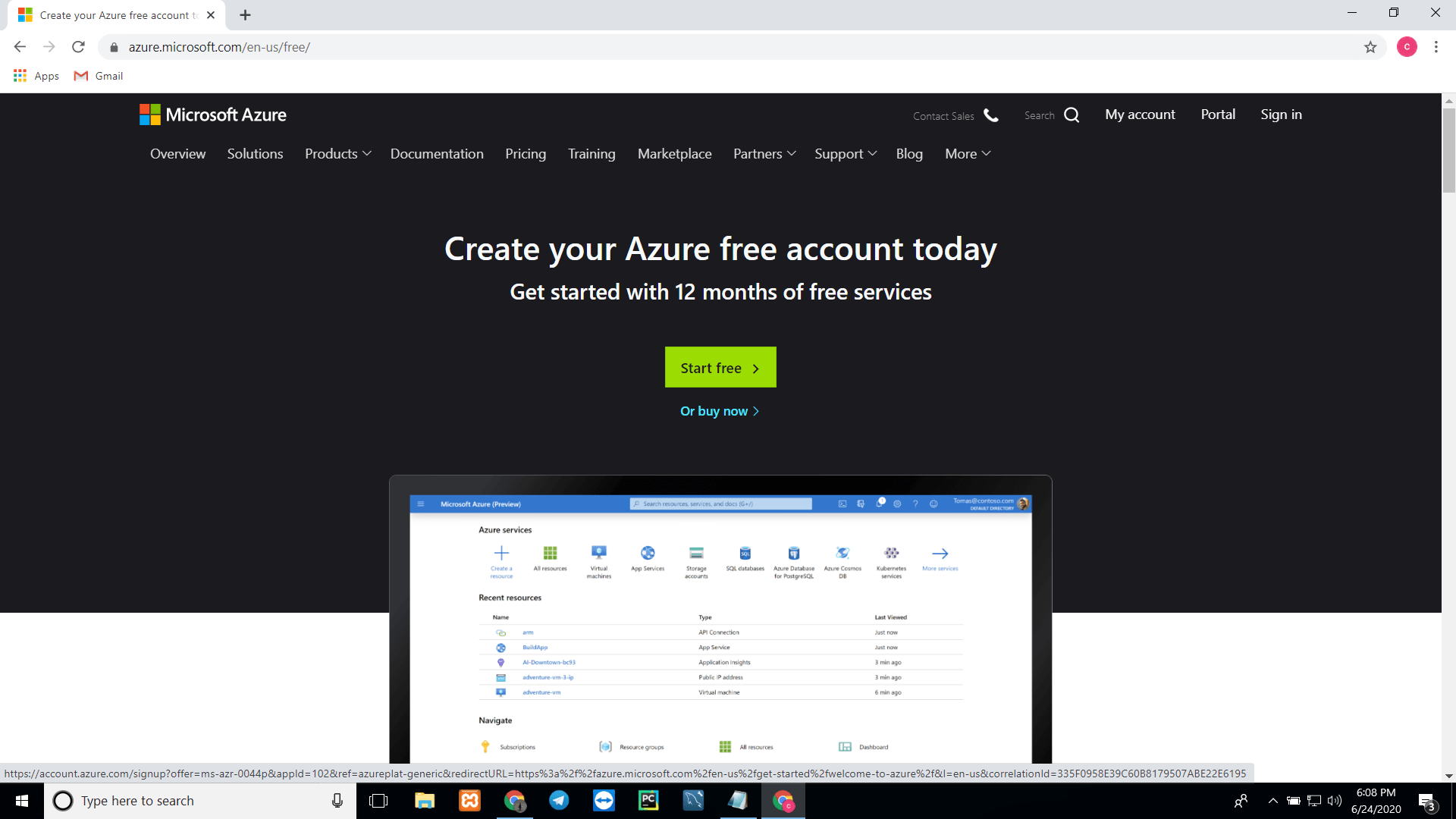
Task: Open Chrome's three-dot menu
Action: (x=1436, y=47)
